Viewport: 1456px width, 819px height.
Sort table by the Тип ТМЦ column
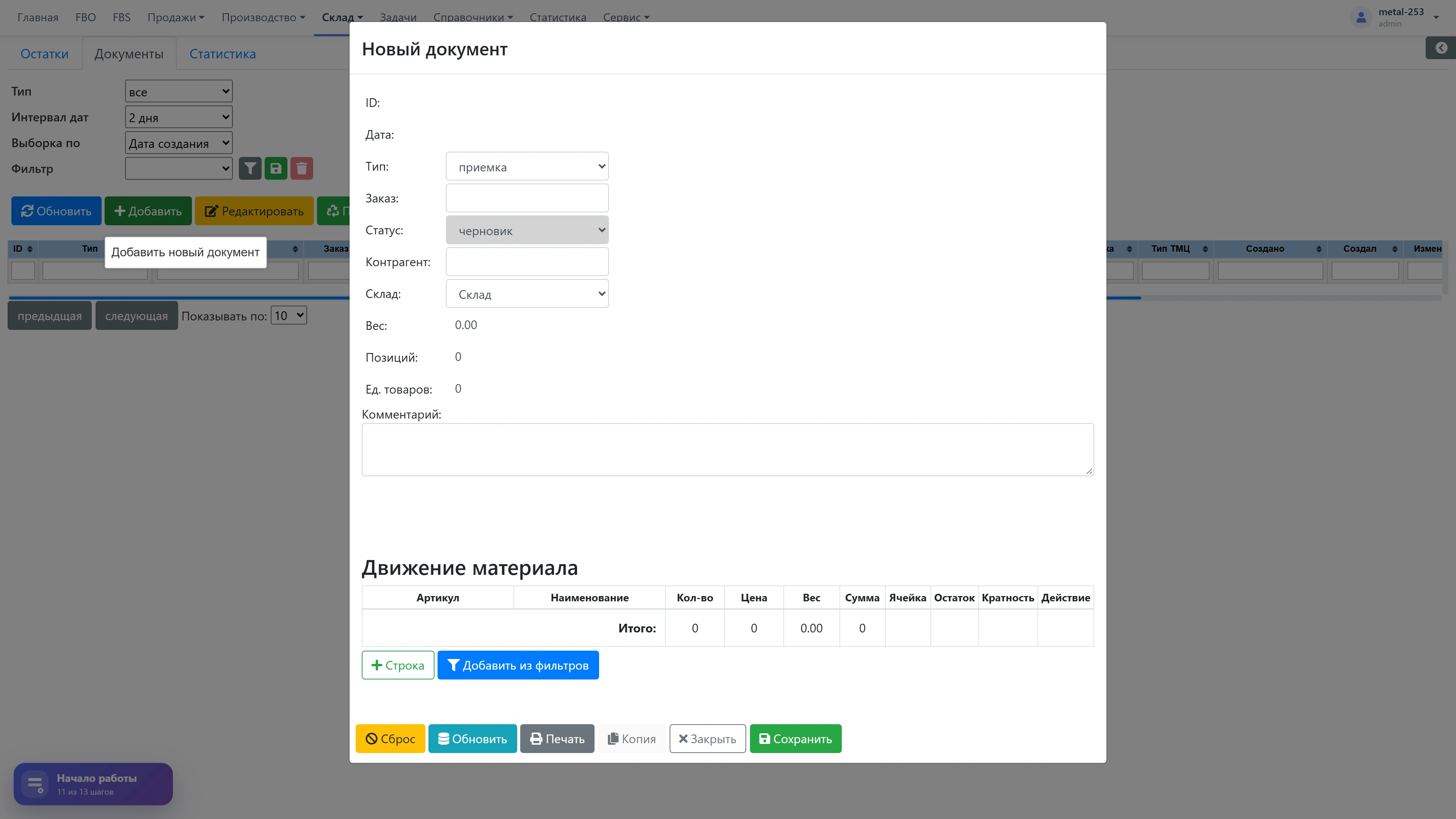(x=1176, y=249)
